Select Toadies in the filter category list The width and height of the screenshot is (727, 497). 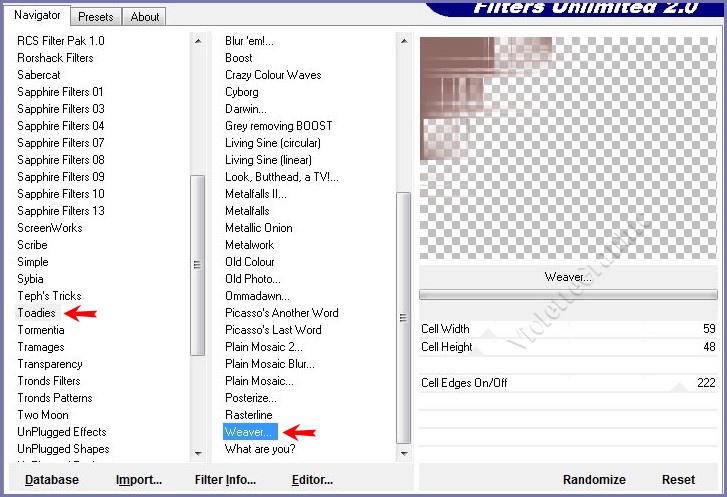click(x=37, y=313)
